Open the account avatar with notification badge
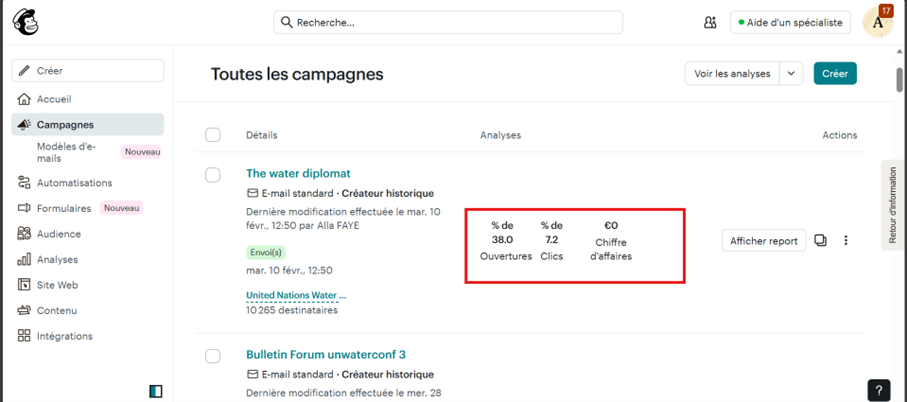This screenshot has width=907, height=402. point(877,22)
